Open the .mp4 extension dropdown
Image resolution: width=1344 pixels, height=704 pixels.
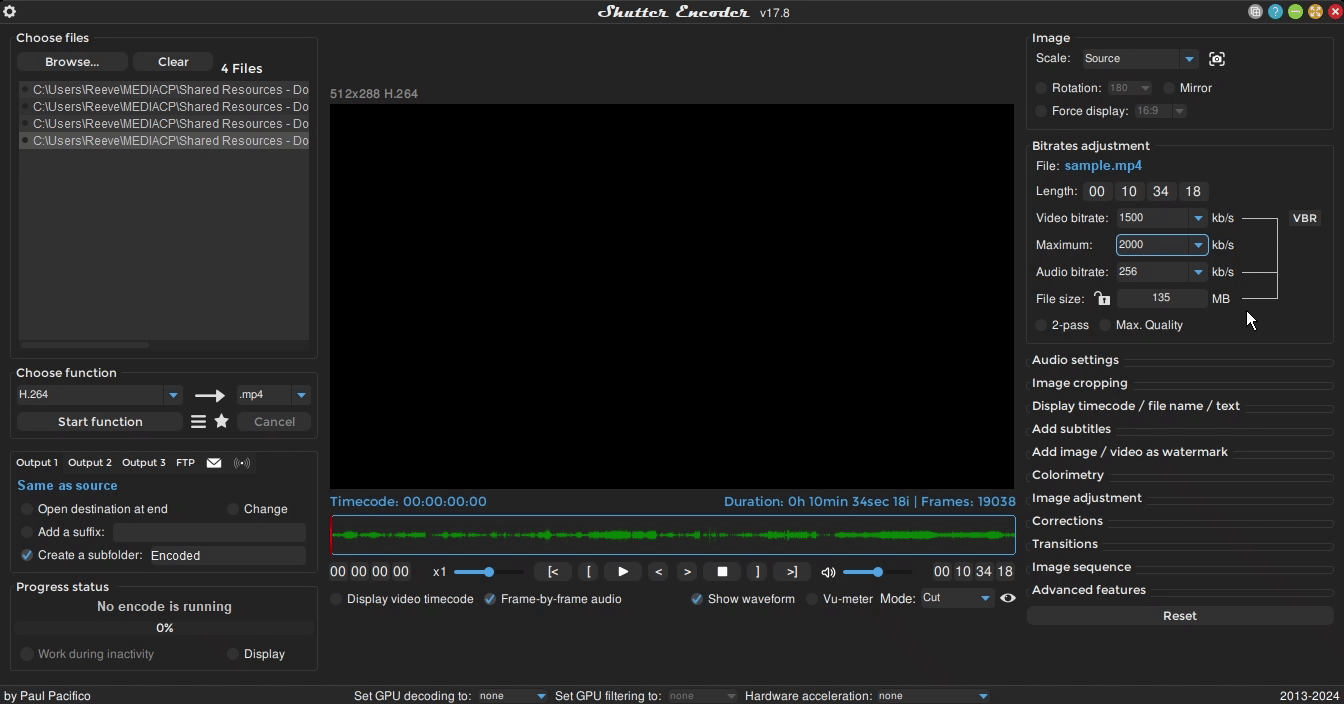(x=301, y=395)
